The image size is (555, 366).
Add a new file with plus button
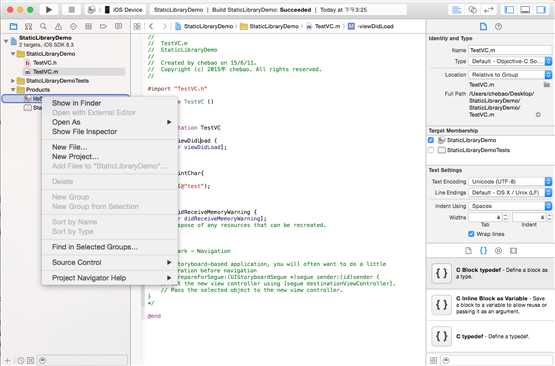coord(8,361)
